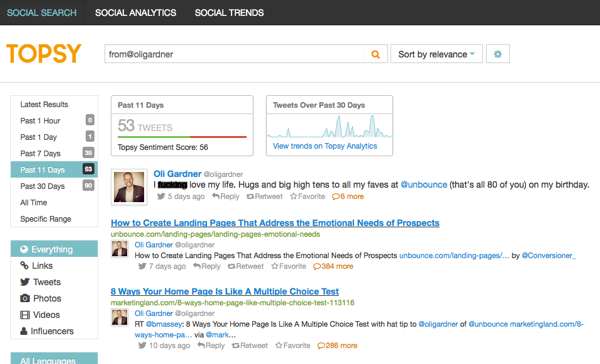Click the TOPSY logo

(44, 53)
